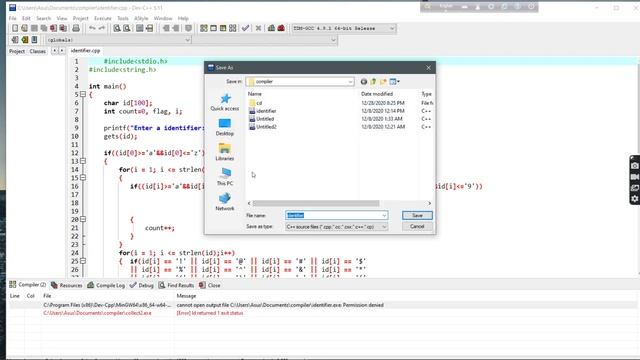Click the Close tab in bottom panel
The image size is (640, 360).
pyautogui.click(x=210, y=285)
